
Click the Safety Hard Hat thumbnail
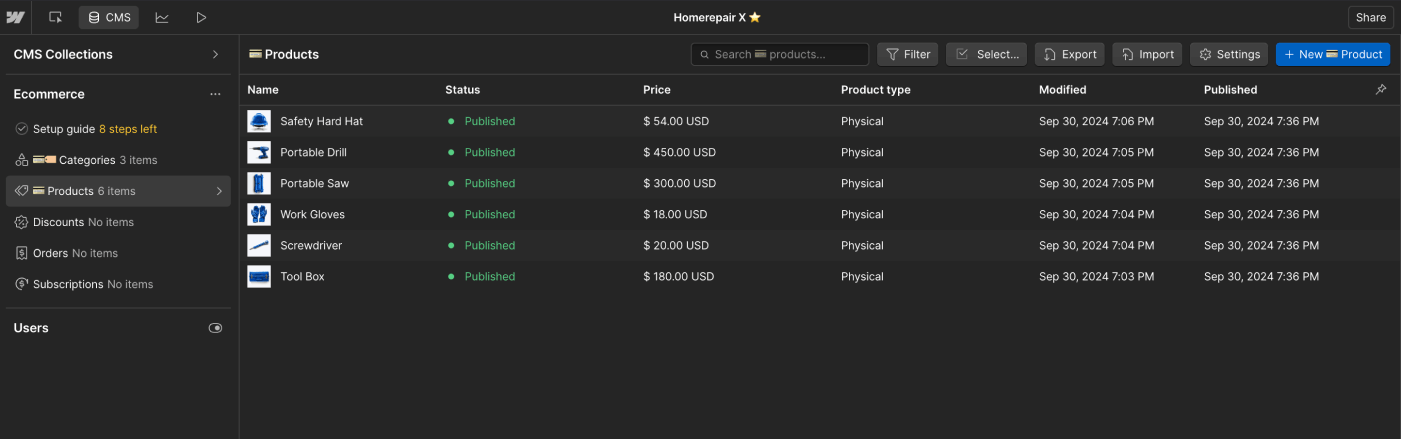tap(259, 121)
